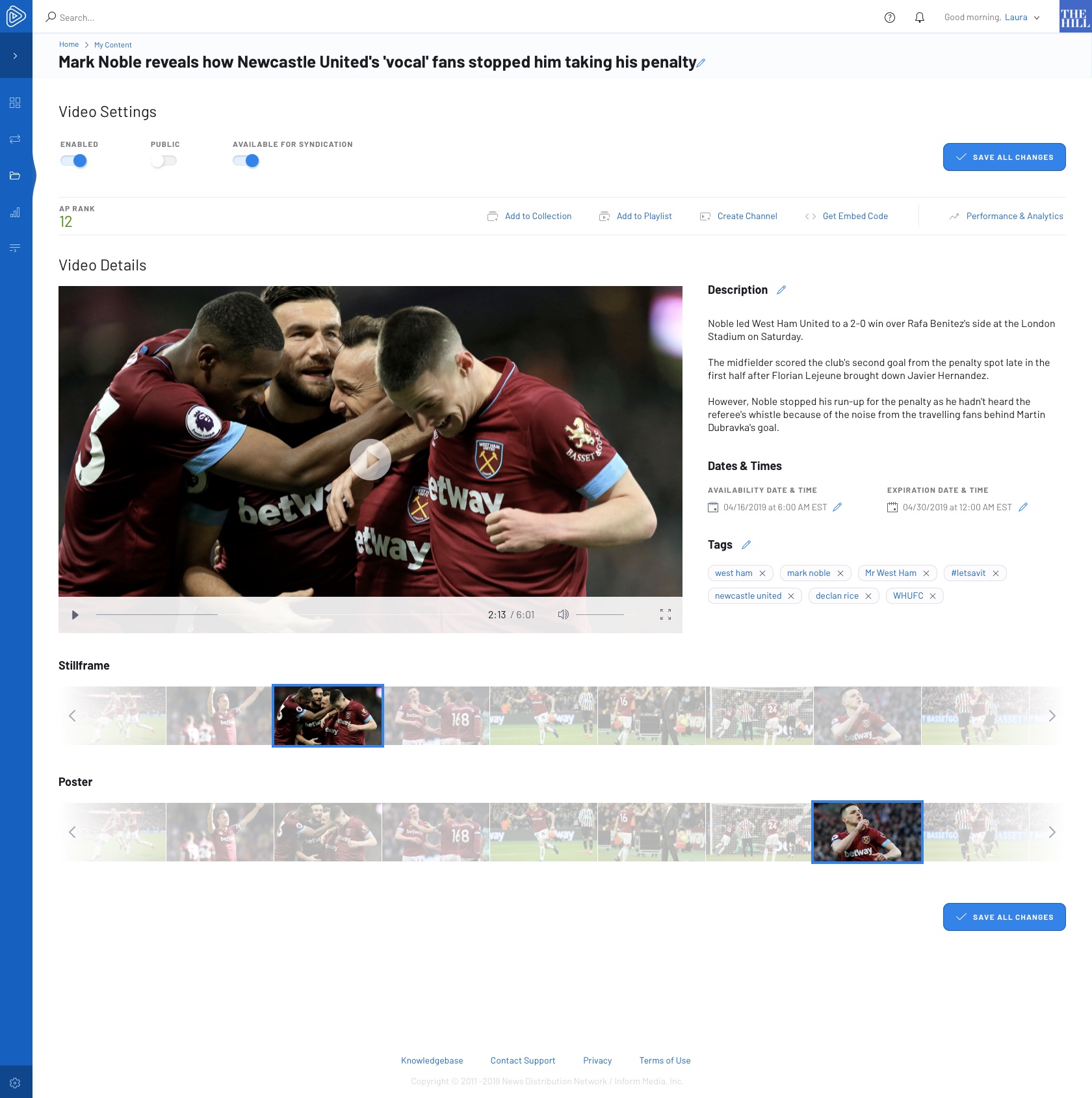The width and height of the screenshot is (1092, 1098).
Task: Edit availability date with pencil icon
Action: (x=837, y=507)
